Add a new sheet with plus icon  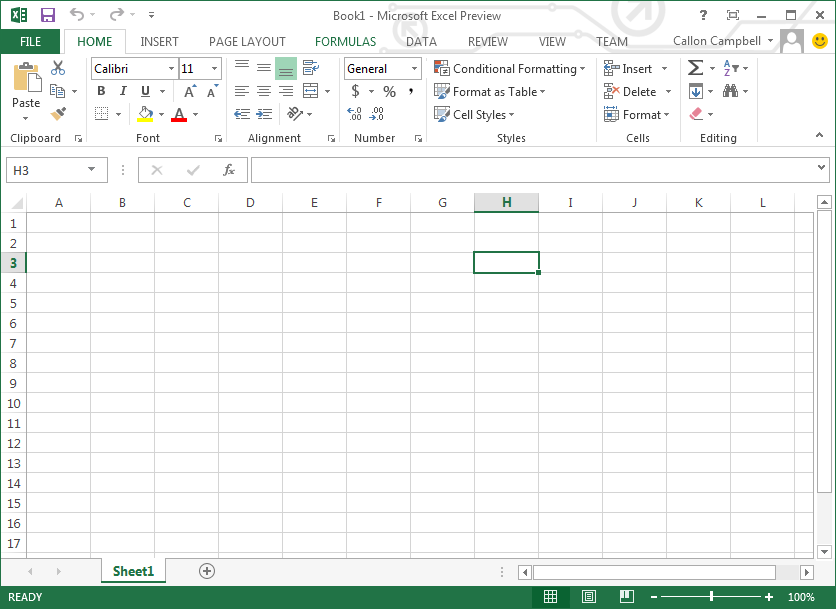[x=207, y=571]
